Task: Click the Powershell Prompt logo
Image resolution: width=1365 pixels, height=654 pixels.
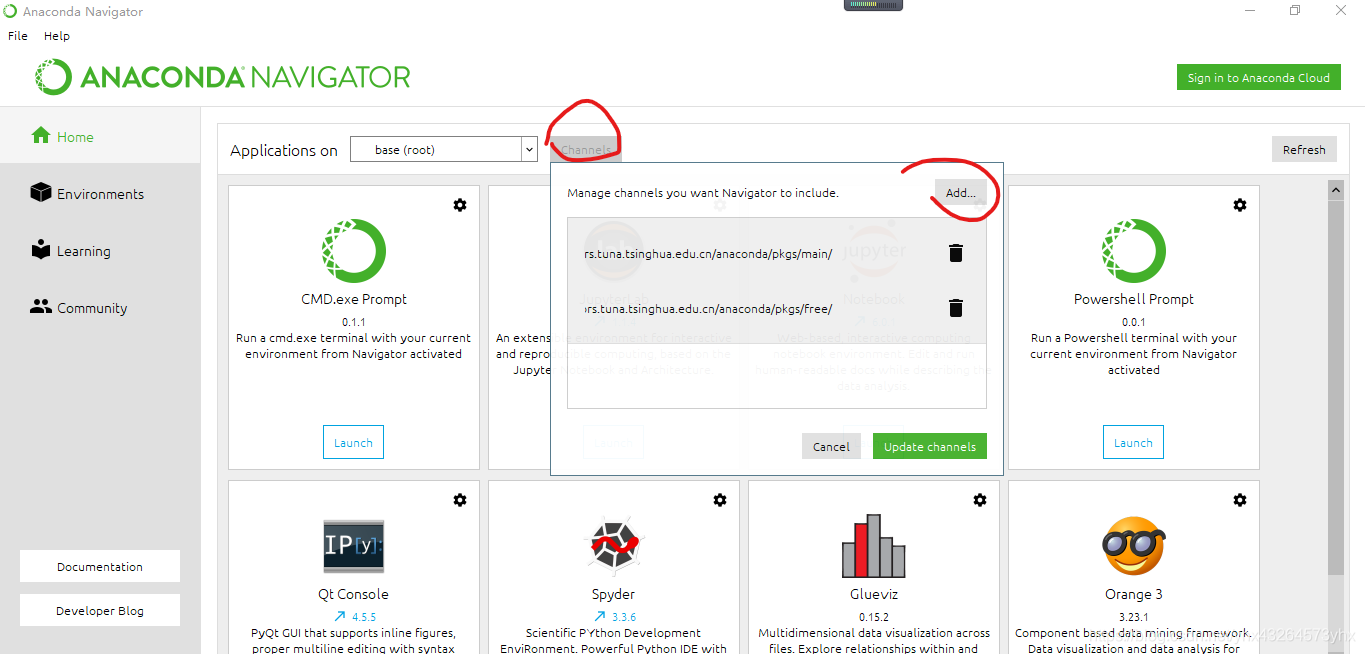Action: (x=1133, y=250)
